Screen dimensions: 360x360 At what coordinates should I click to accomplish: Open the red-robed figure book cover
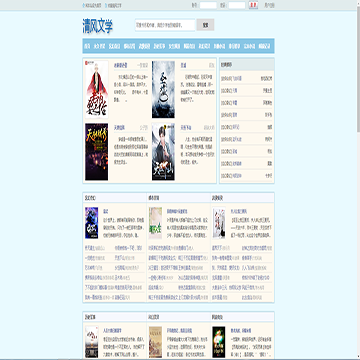[x=97, y=89]
